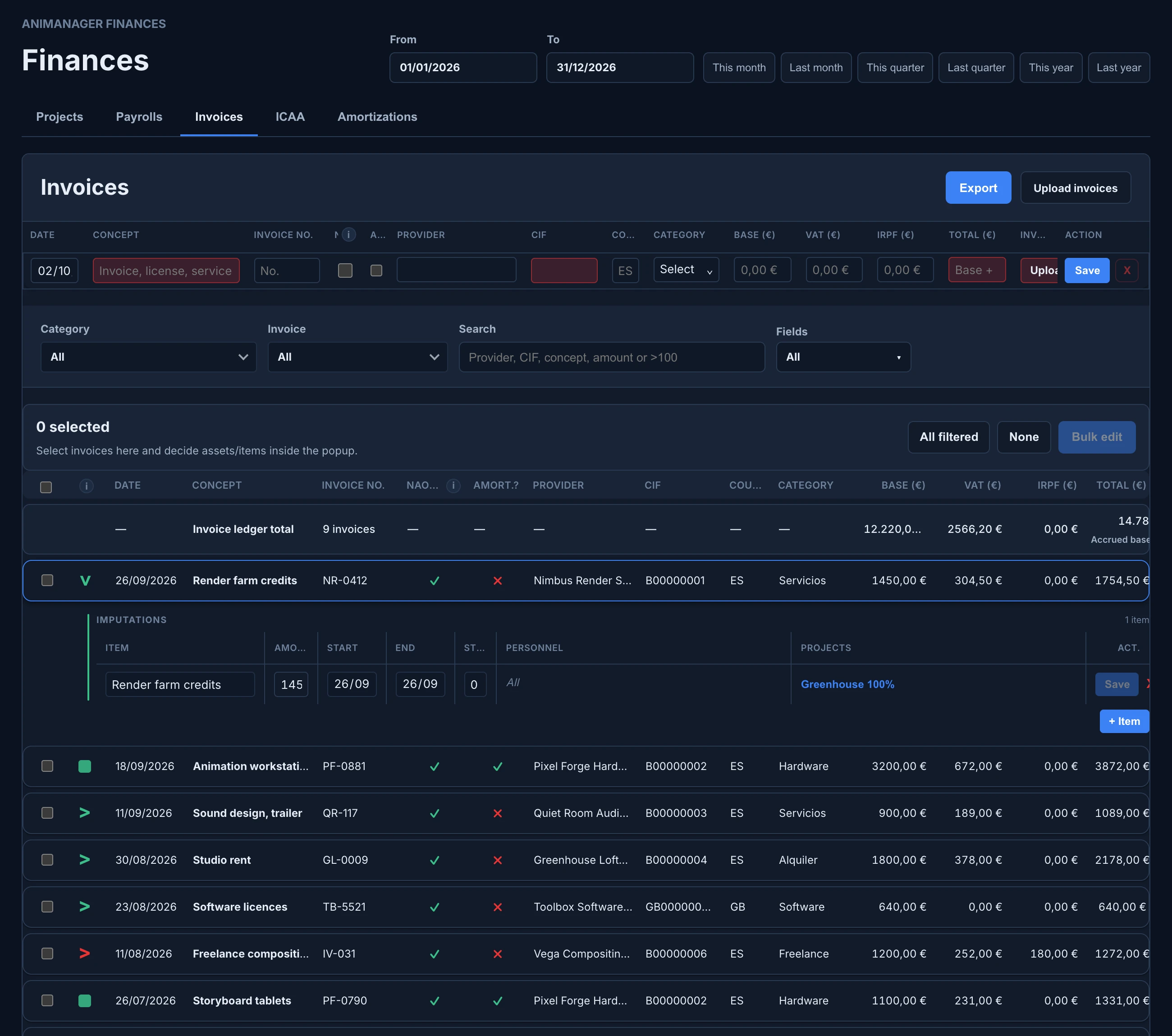Switch to the Projects tab
Image resolution: width=1172 pixels, height=1036 pixels.
click(60, 116)
